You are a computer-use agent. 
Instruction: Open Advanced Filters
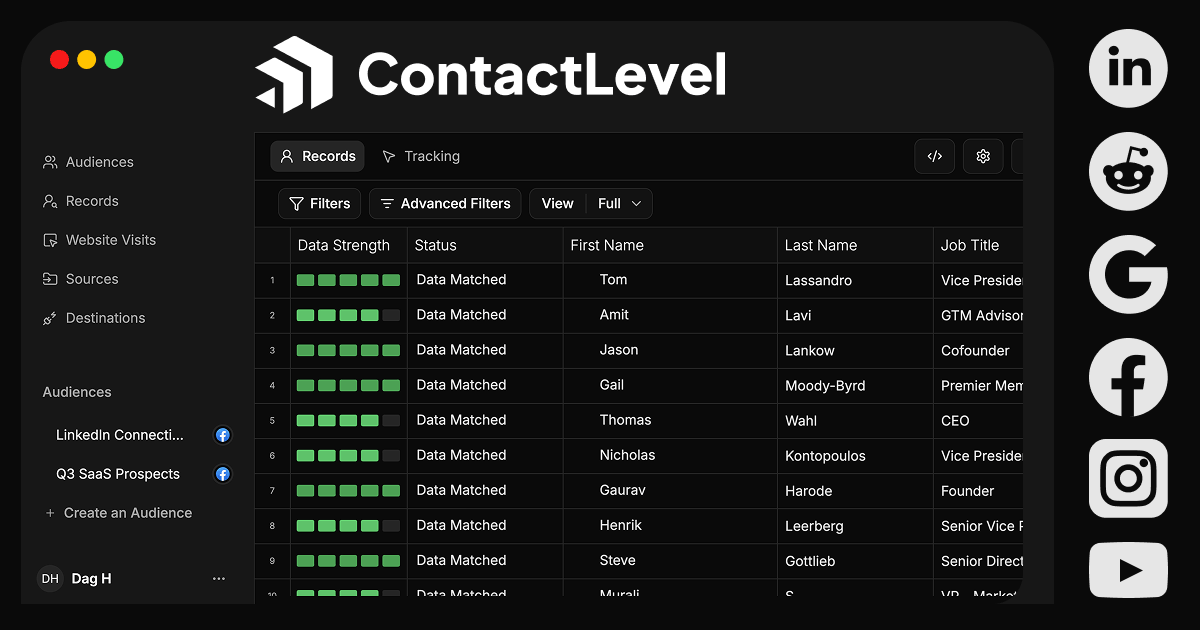coord(445,203)
